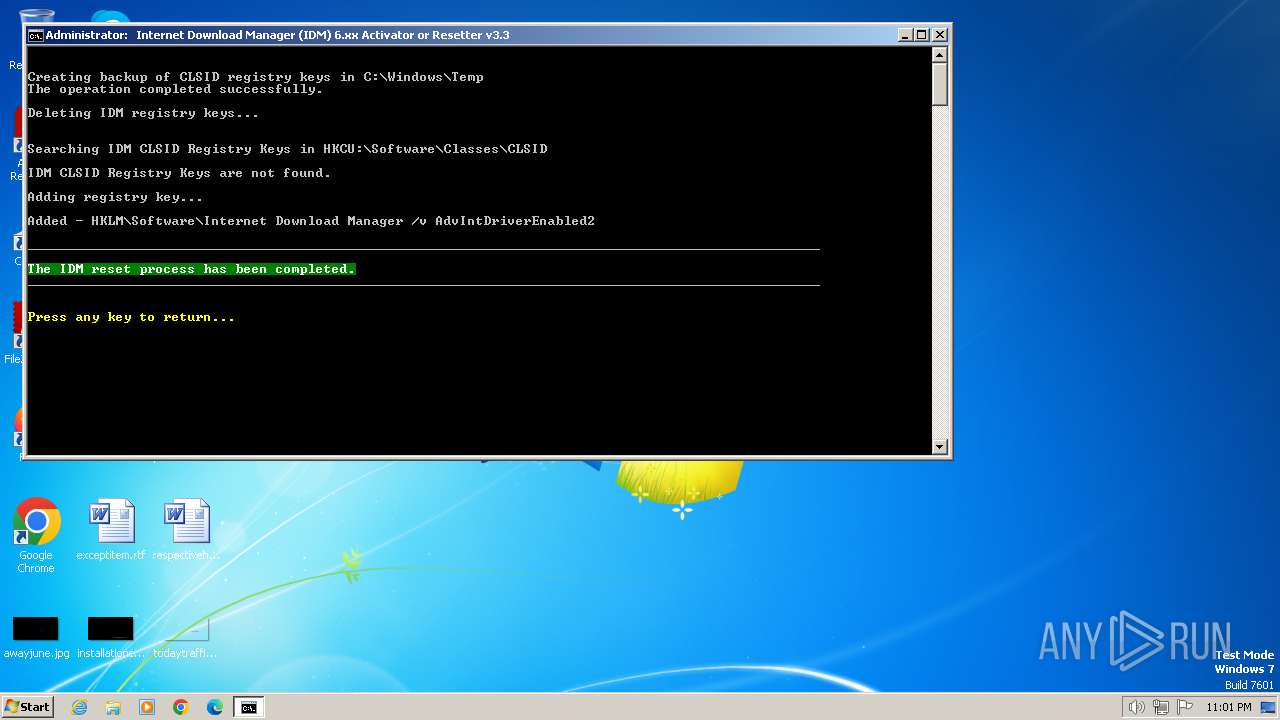The height and width of the screenshot is (720, 1280).
Task: Click 'The operation completed successfully.' line
Action: click(175, 89)
